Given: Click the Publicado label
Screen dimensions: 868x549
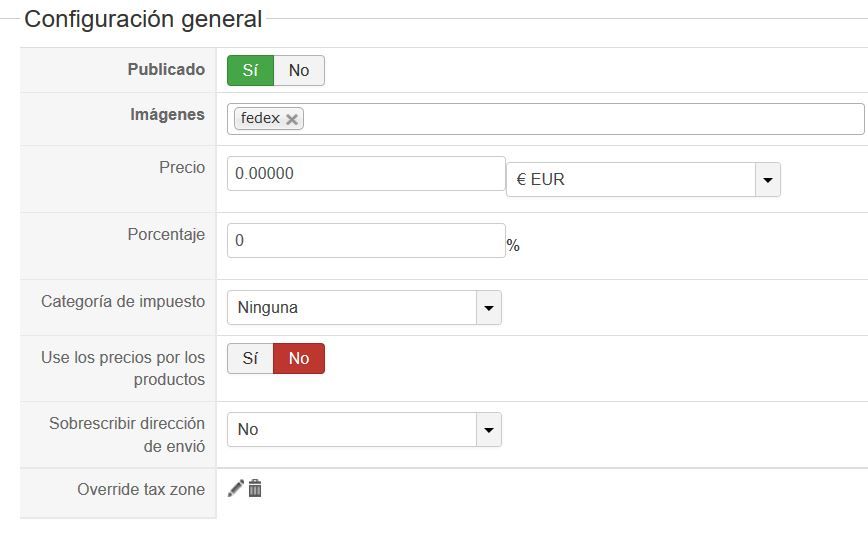Looking at the screenshot, I should [x=166, y=69].
